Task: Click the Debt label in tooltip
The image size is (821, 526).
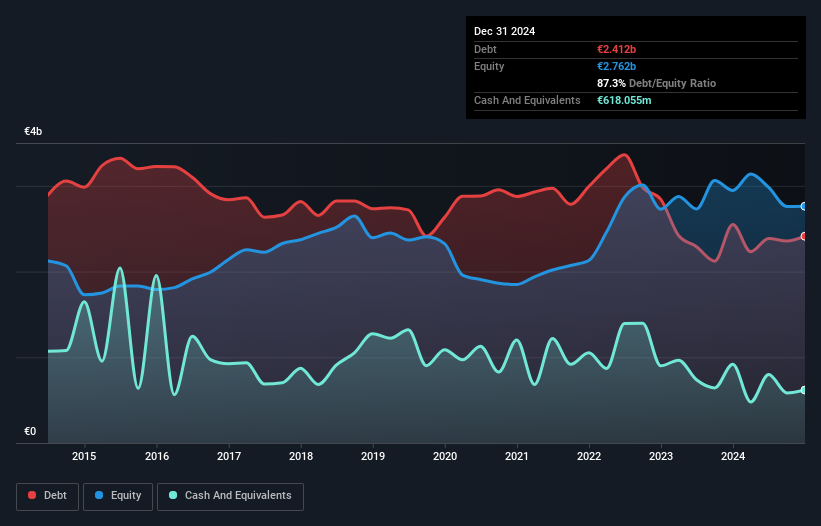Action: tap(485, 49)
